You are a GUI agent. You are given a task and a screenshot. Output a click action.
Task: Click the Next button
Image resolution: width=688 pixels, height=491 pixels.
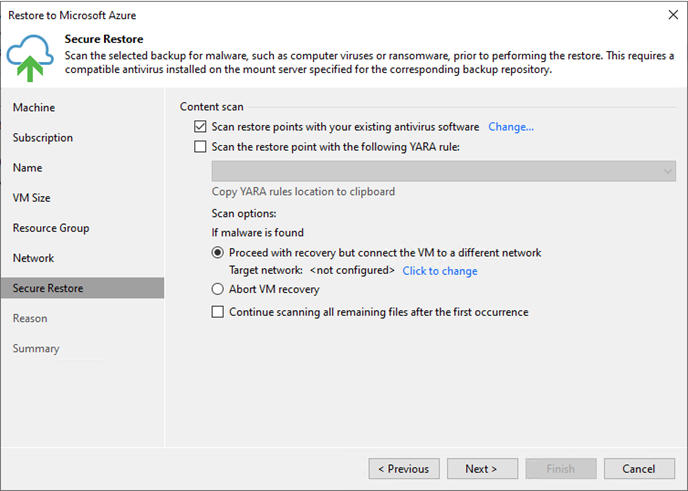pos(482,469)
